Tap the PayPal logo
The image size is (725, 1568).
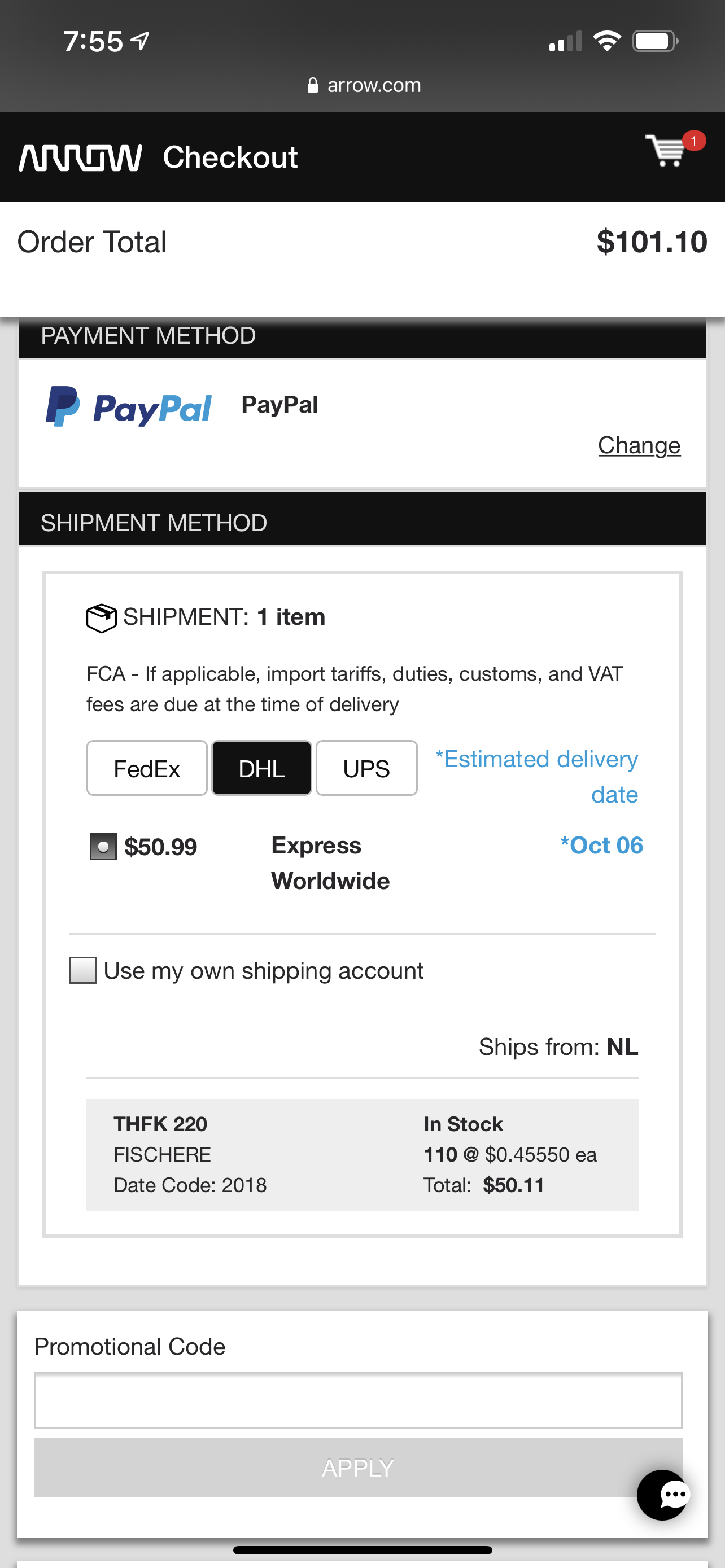coord(128,406)
